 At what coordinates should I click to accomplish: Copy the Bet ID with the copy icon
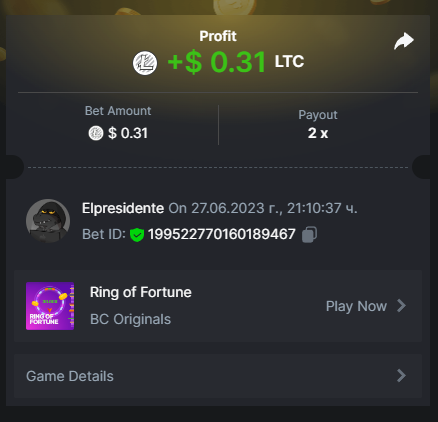(309, 234)
